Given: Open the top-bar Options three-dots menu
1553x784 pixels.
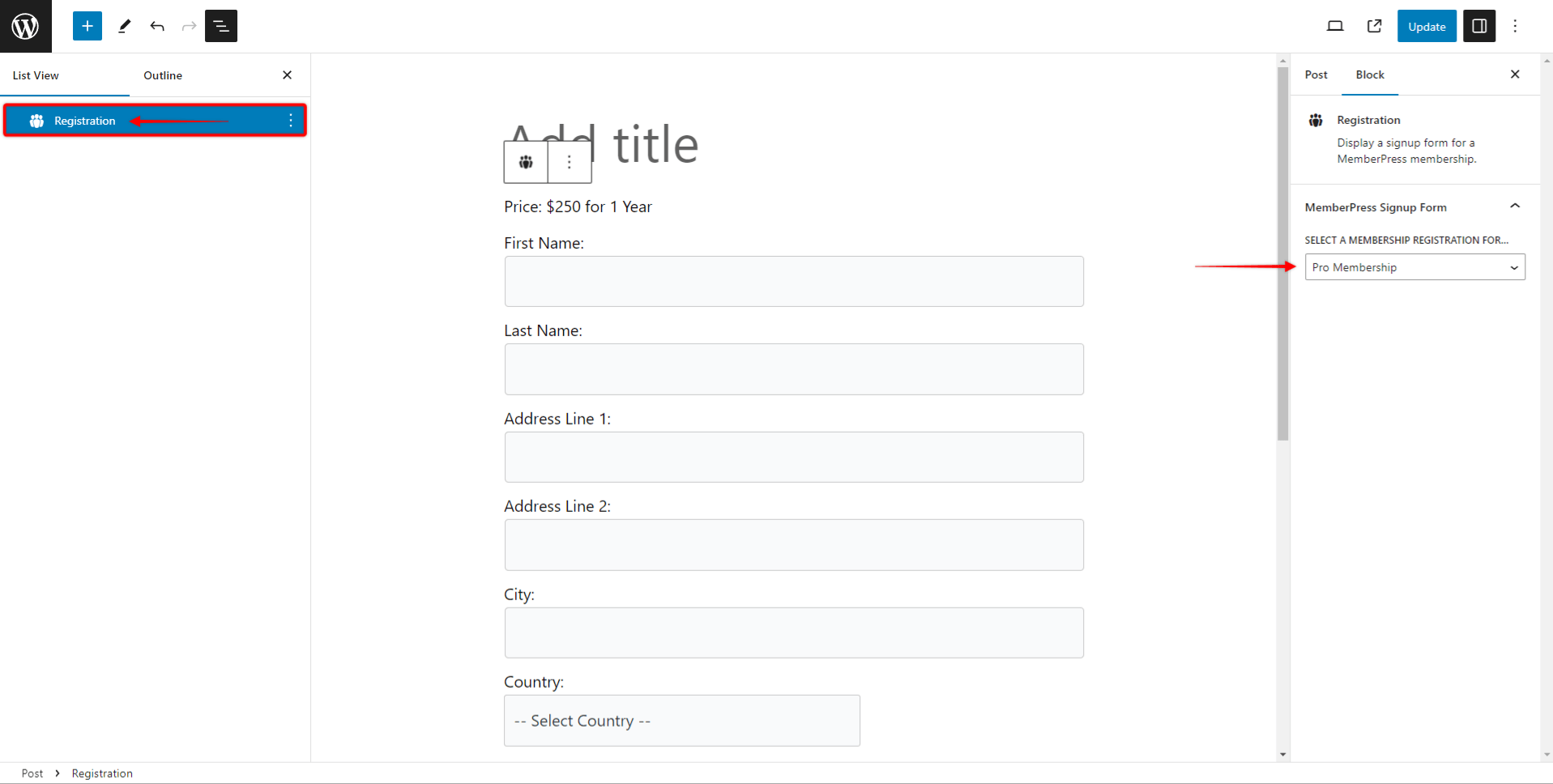Looking at the screenshot, I should [x=1515, y=26].
